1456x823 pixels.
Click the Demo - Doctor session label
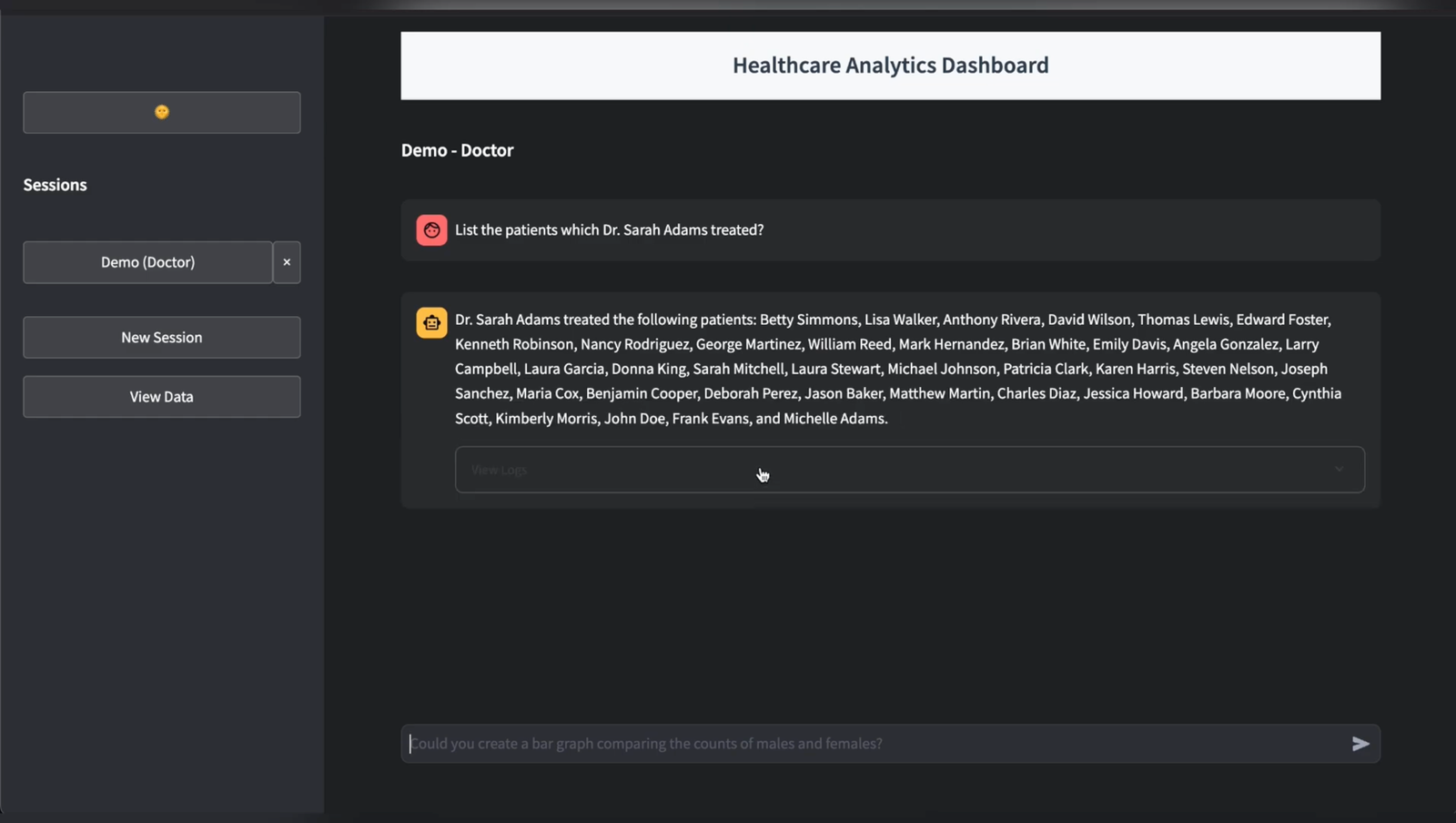tap(458, 149)
